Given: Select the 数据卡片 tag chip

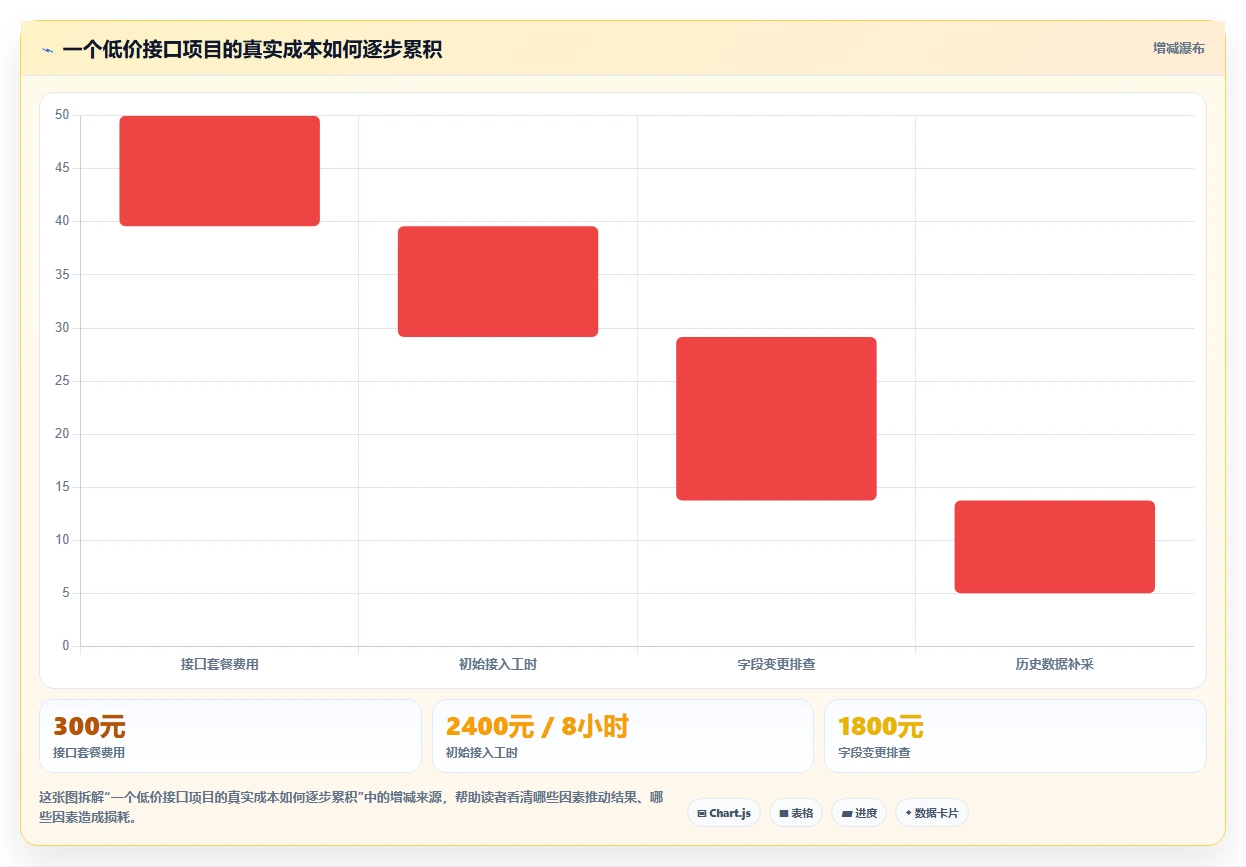Looking at the screenshot, I should [931, 813].
